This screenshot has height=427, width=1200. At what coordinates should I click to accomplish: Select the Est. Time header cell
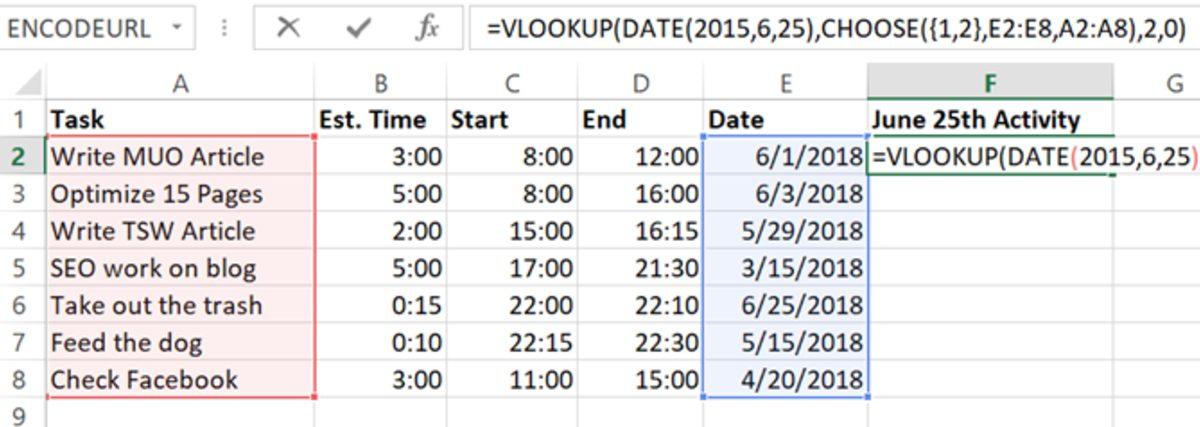(x=380, y=121)
